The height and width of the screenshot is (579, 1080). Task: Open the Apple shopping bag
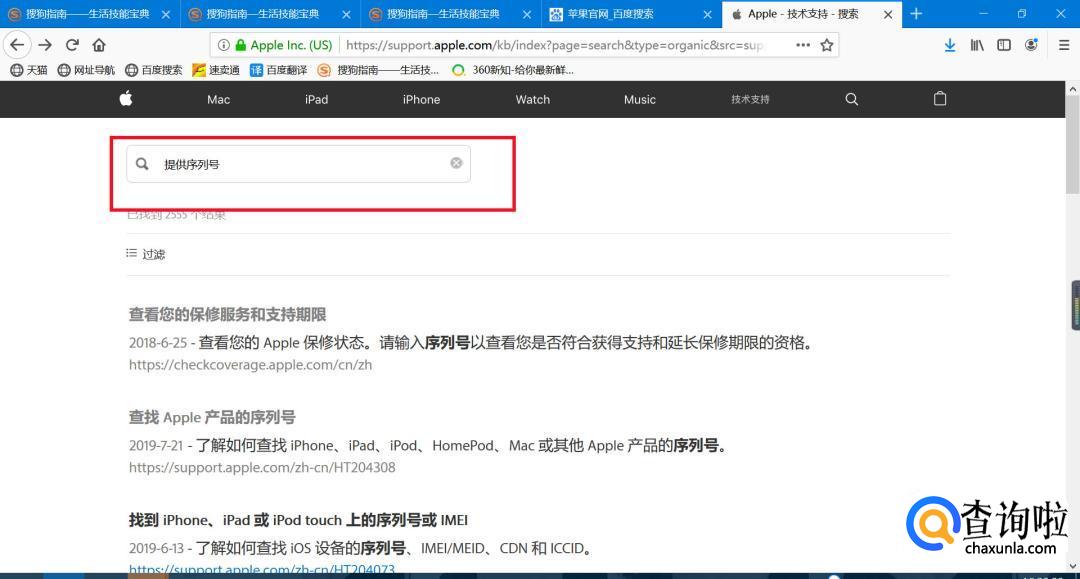click(939, 98)
